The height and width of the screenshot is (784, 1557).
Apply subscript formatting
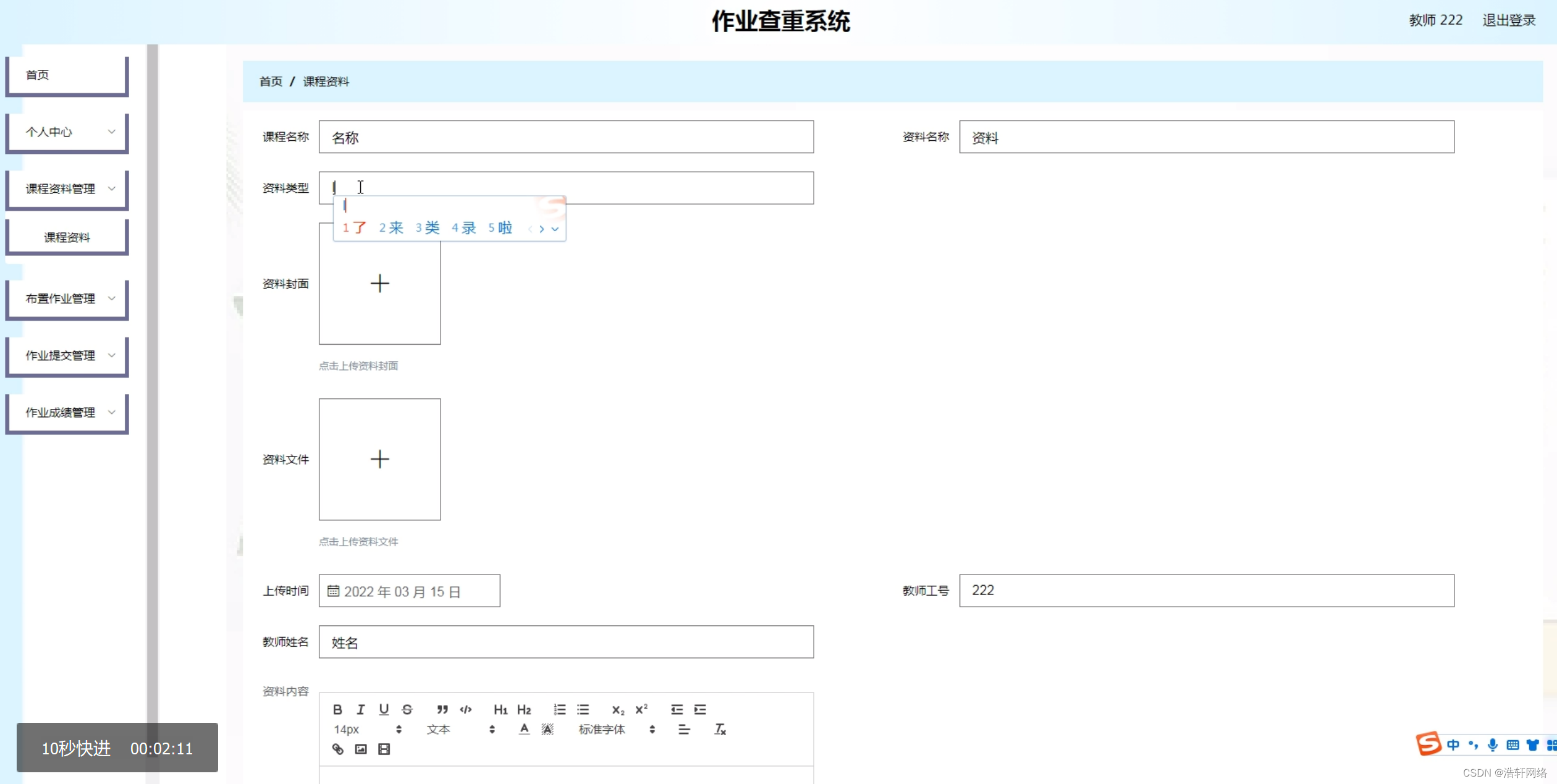[618, 710]
